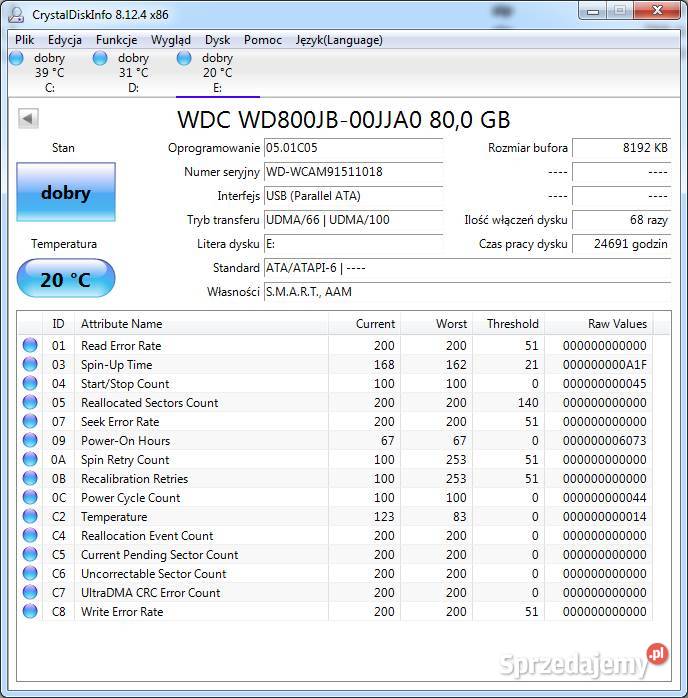Click the Interfejs field USB (Parallel ATA)
688x698 pixels.
tap(353, 196)
